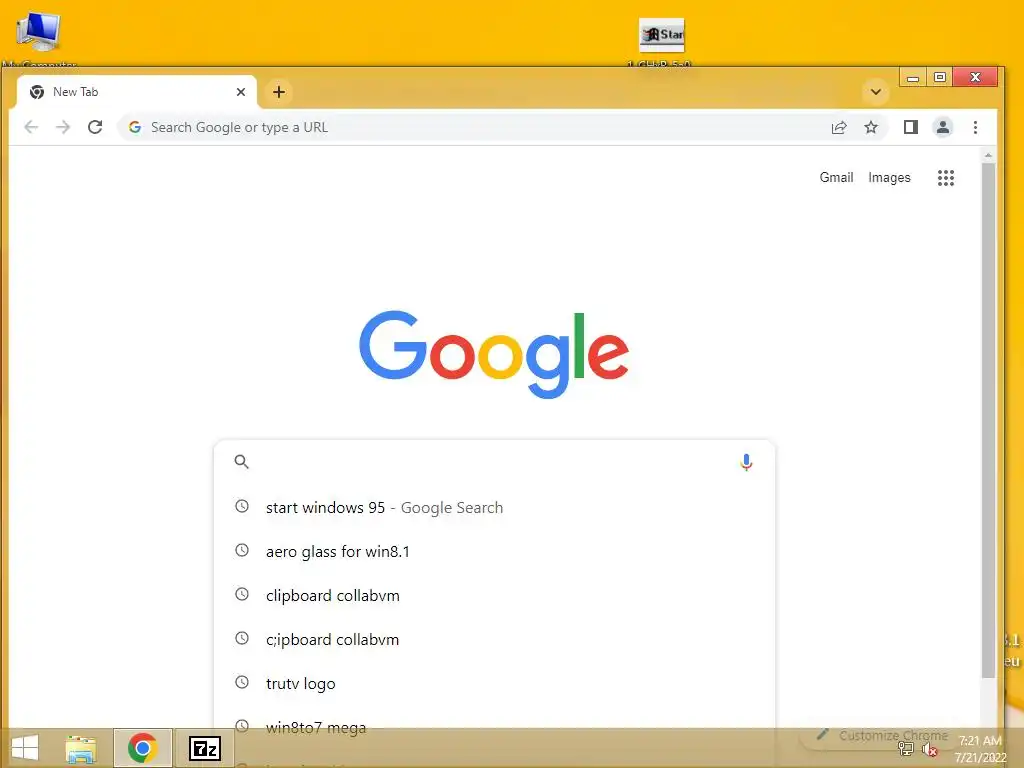
Task: Bookmark this tab with the star icon
Action: (871, 127)
